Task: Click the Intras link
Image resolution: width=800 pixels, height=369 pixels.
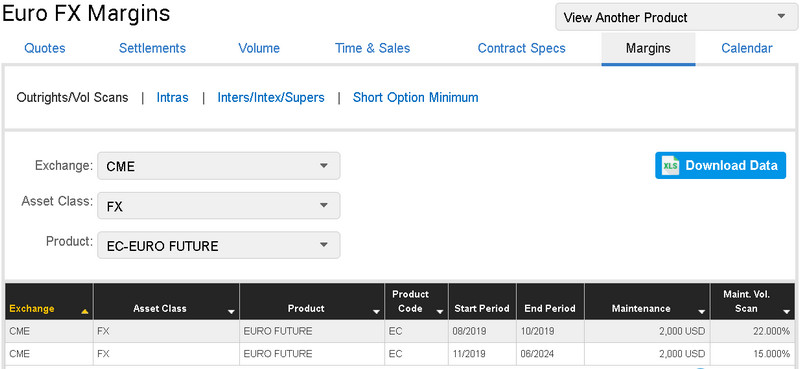Action: [172, 97]
